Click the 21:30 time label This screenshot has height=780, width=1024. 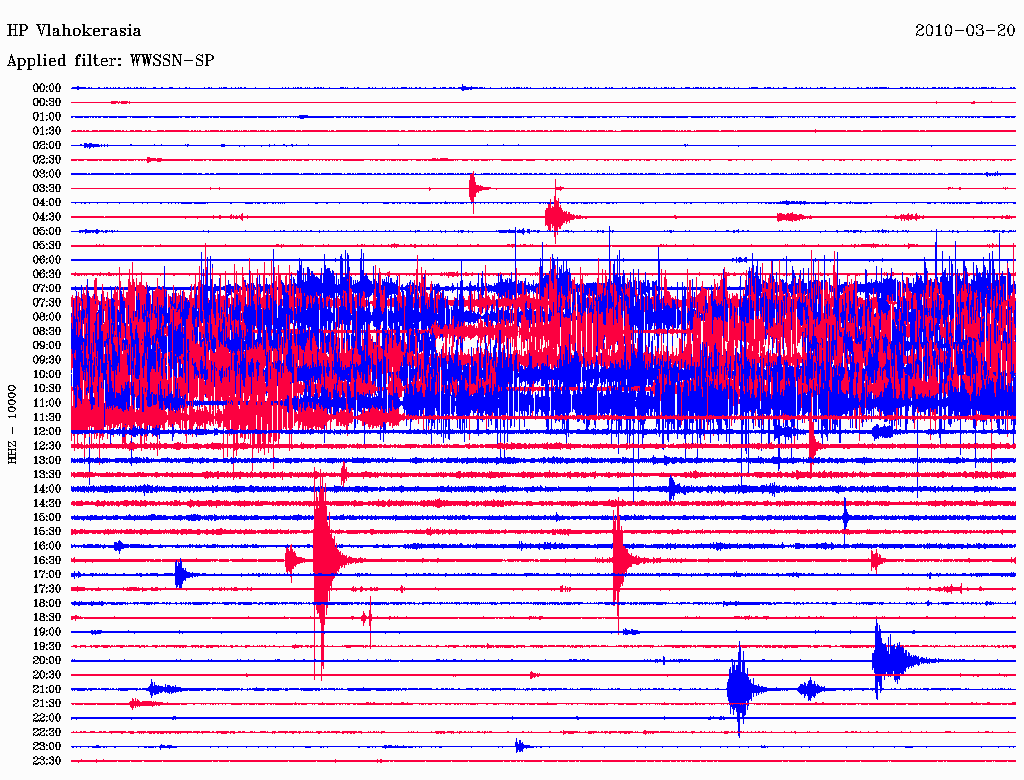[x=47, y=704]
